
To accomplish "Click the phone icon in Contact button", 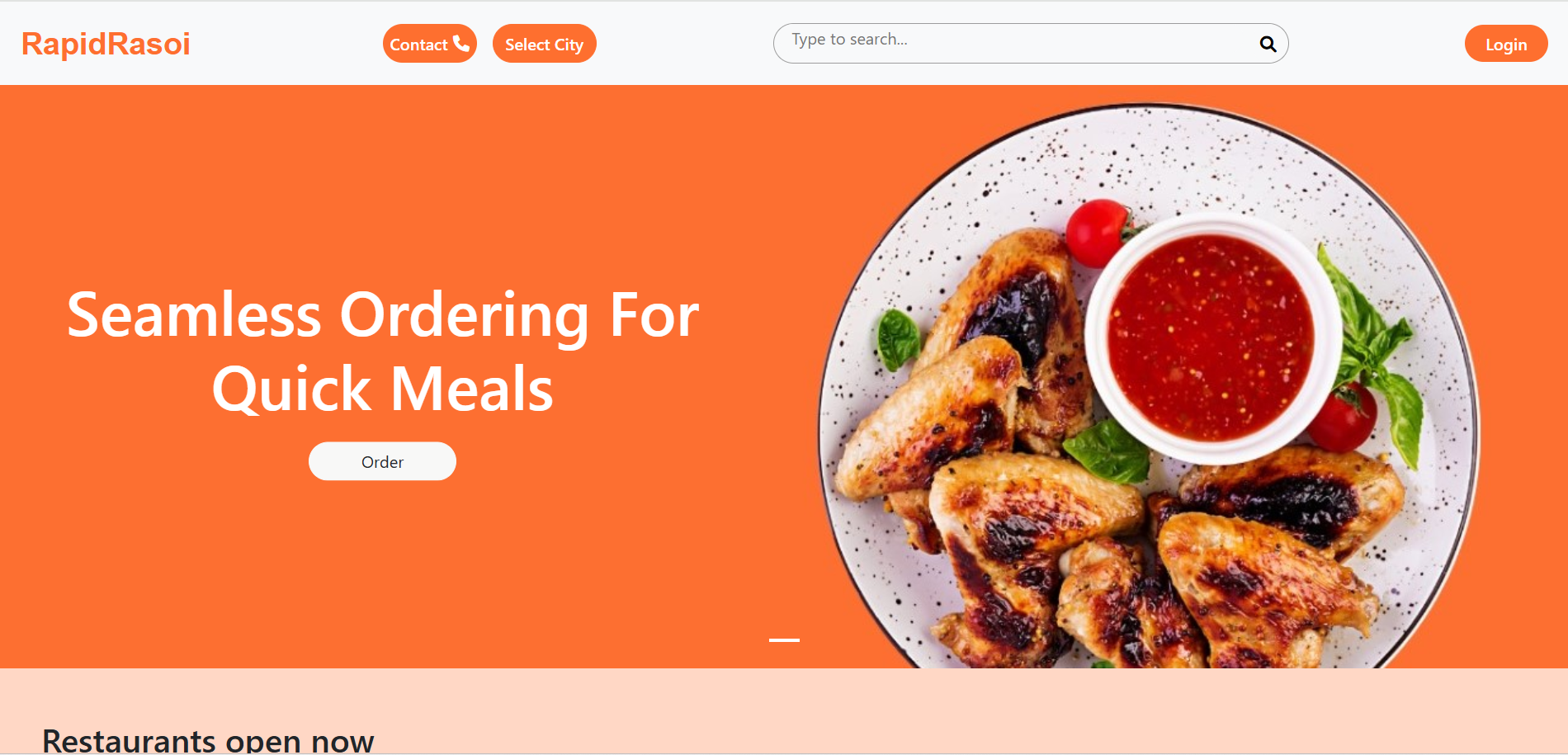I will pyautogui.click(x=461, y=43).
